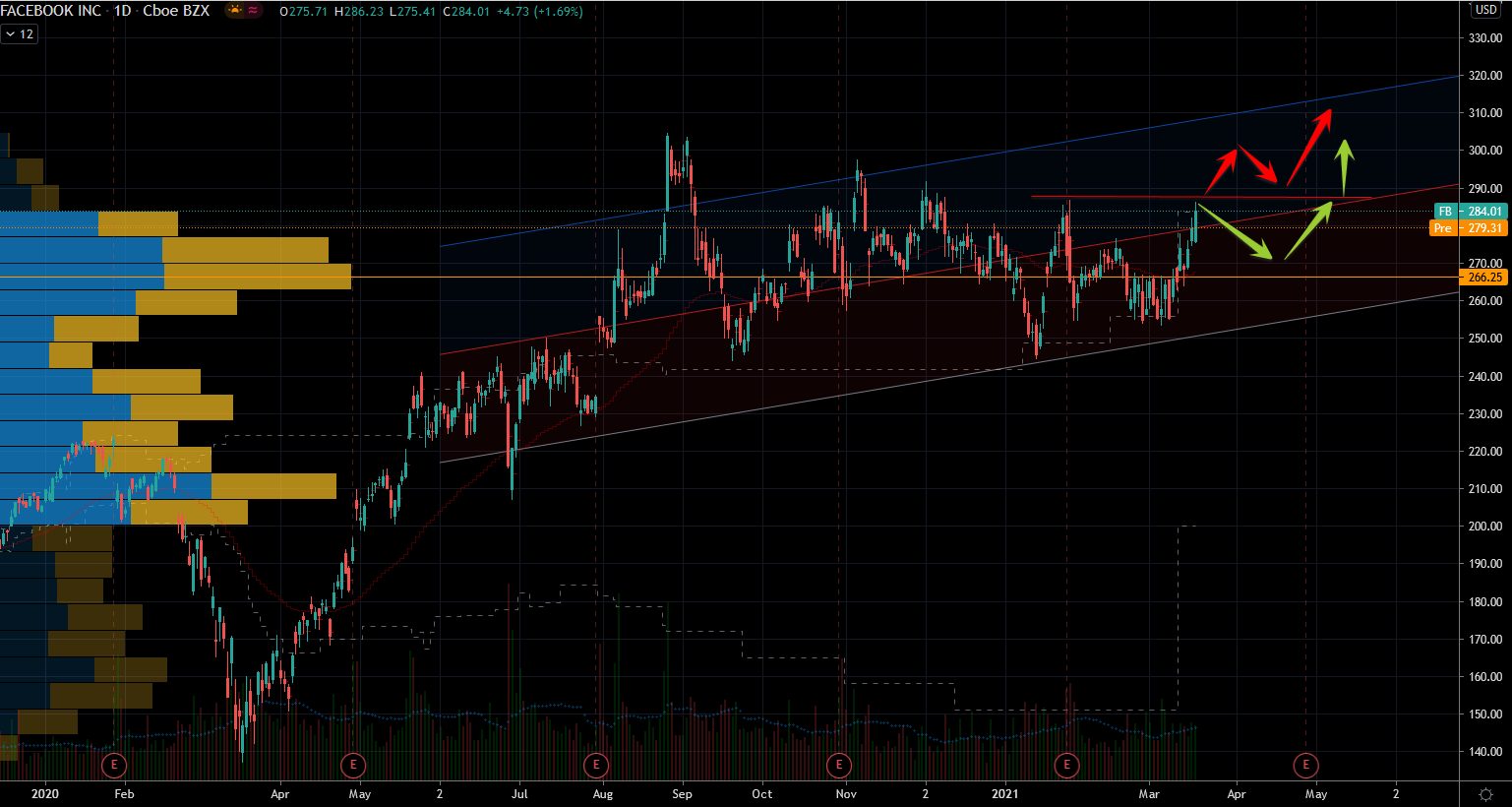Expand the collapsed indicators legend showing 12
Screen dimensions: 1512x807
coord(19,34)
